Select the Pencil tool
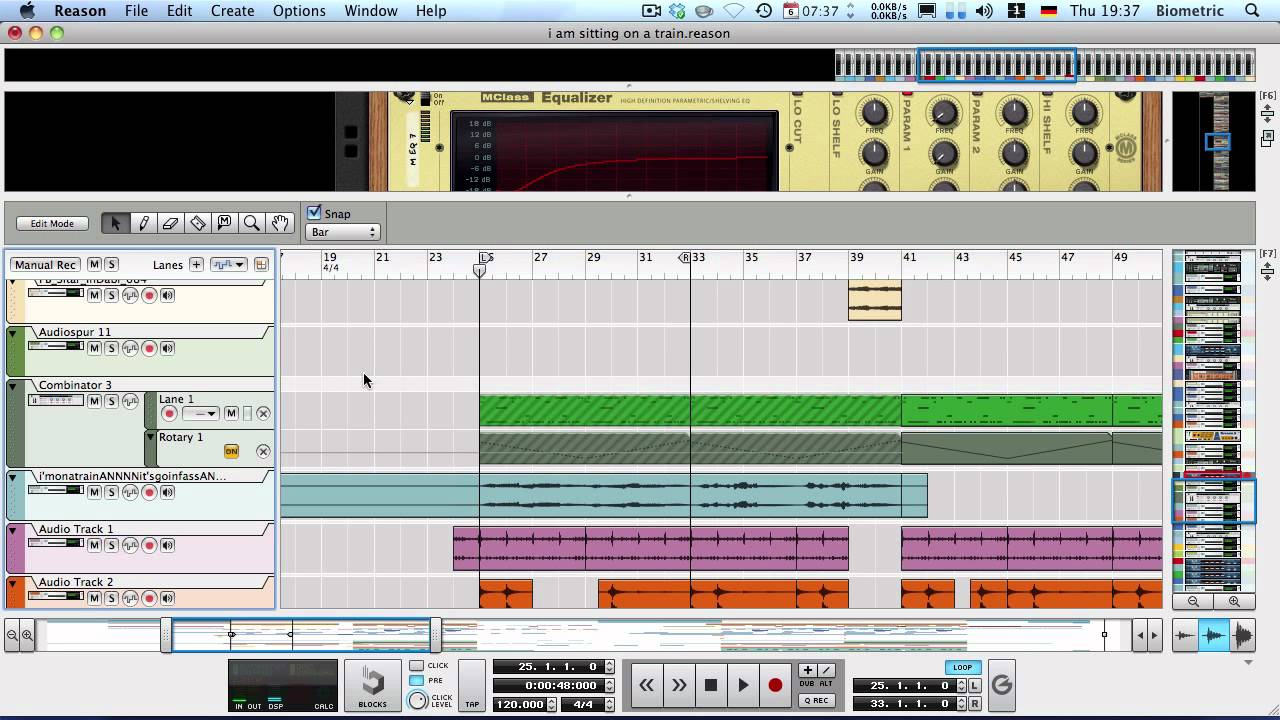Image resolution: width=1280 pixels, height=720 pixels. point(143,223)
